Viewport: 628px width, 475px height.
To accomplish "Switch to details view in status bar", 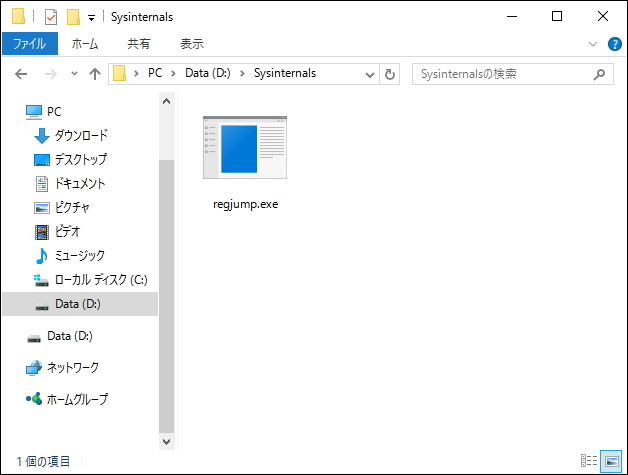I will (x=589, y=461).
